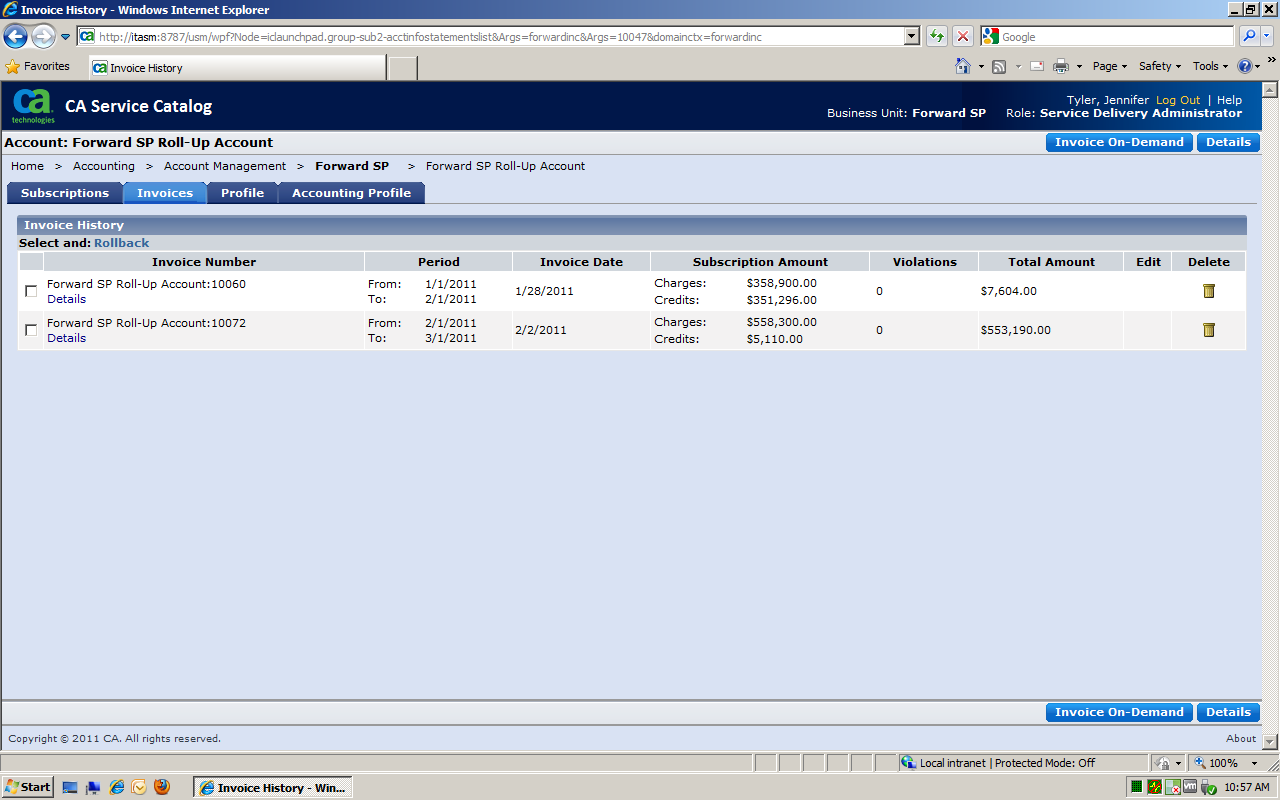The height and width of the screenshot is (800, 1280).
Task: Click the VMware tools tray icon
Action: click(x=1190, y=787)
